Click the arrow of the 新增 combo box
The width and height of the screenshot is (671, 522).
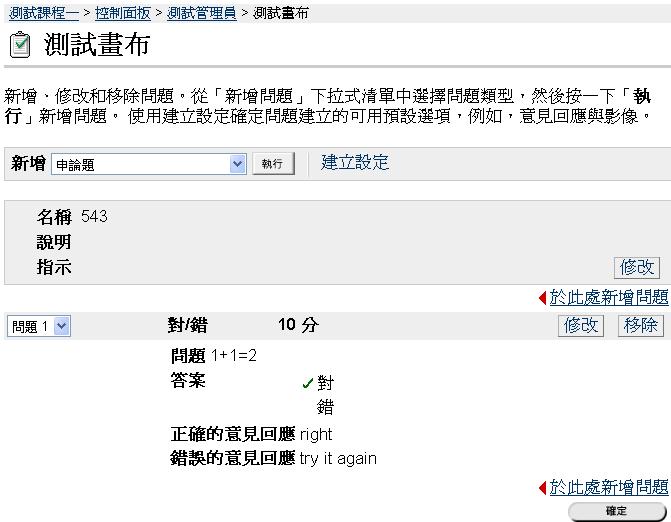point(237,165)
